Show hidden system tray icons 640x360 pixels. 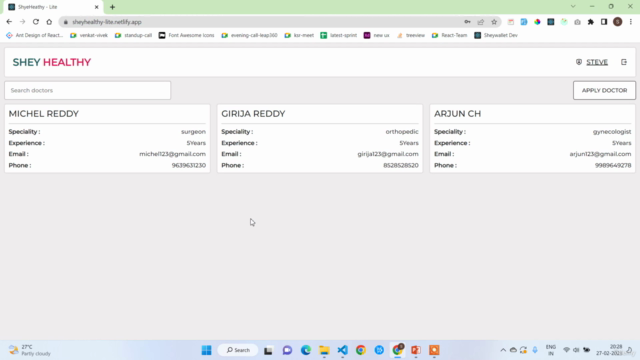click(503, 350)
